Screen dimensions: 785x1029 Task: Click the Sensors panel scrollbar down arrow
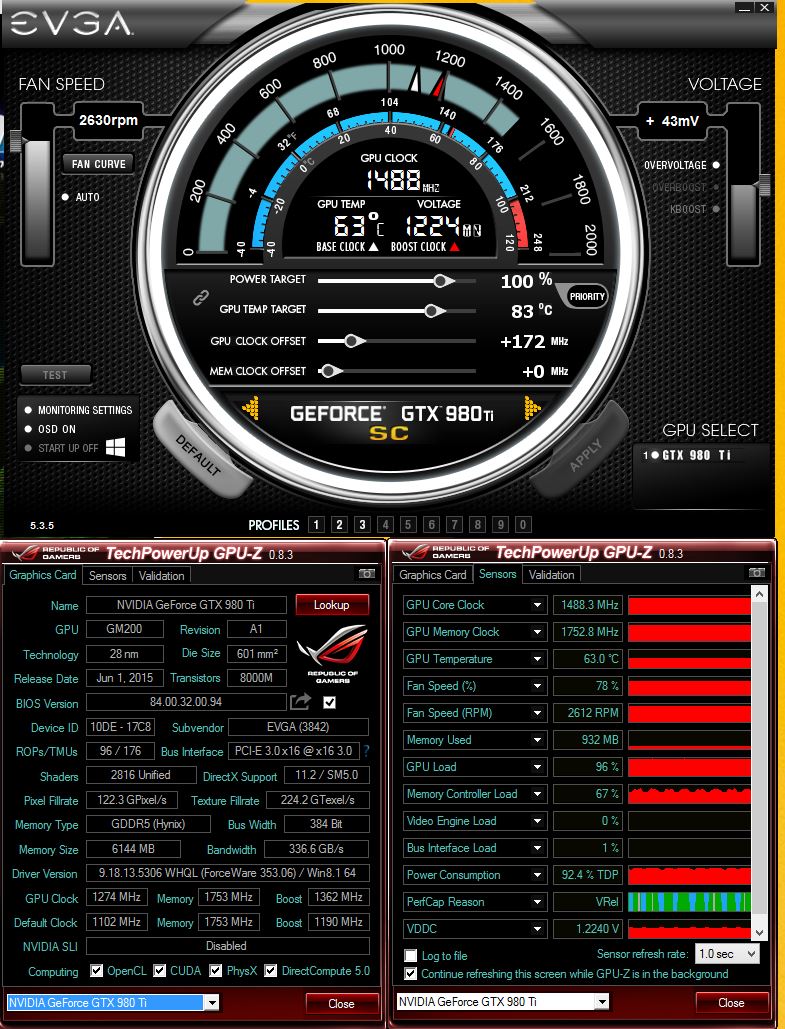(759, 932)
